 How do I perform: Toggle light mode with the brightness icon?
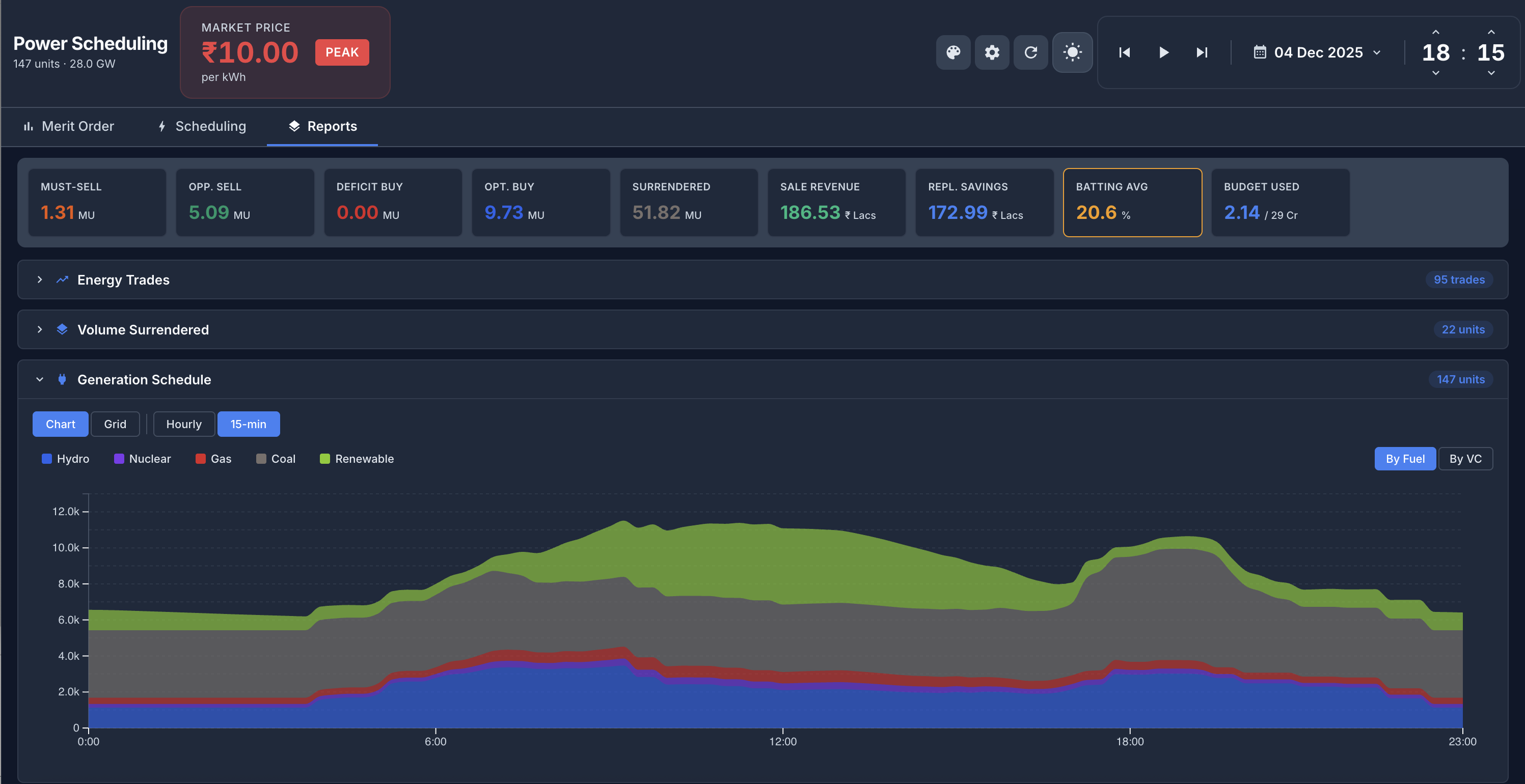click(x=1072, y=52)
